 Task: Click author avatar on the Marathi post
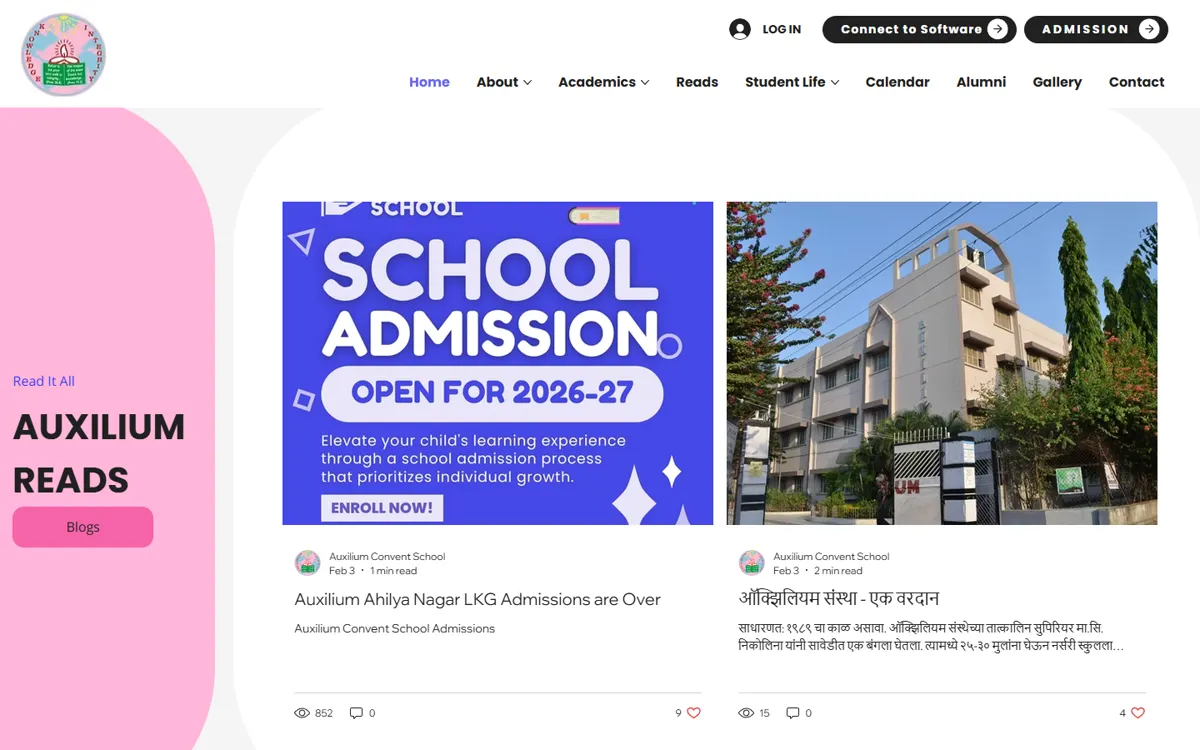click(751, 563)
